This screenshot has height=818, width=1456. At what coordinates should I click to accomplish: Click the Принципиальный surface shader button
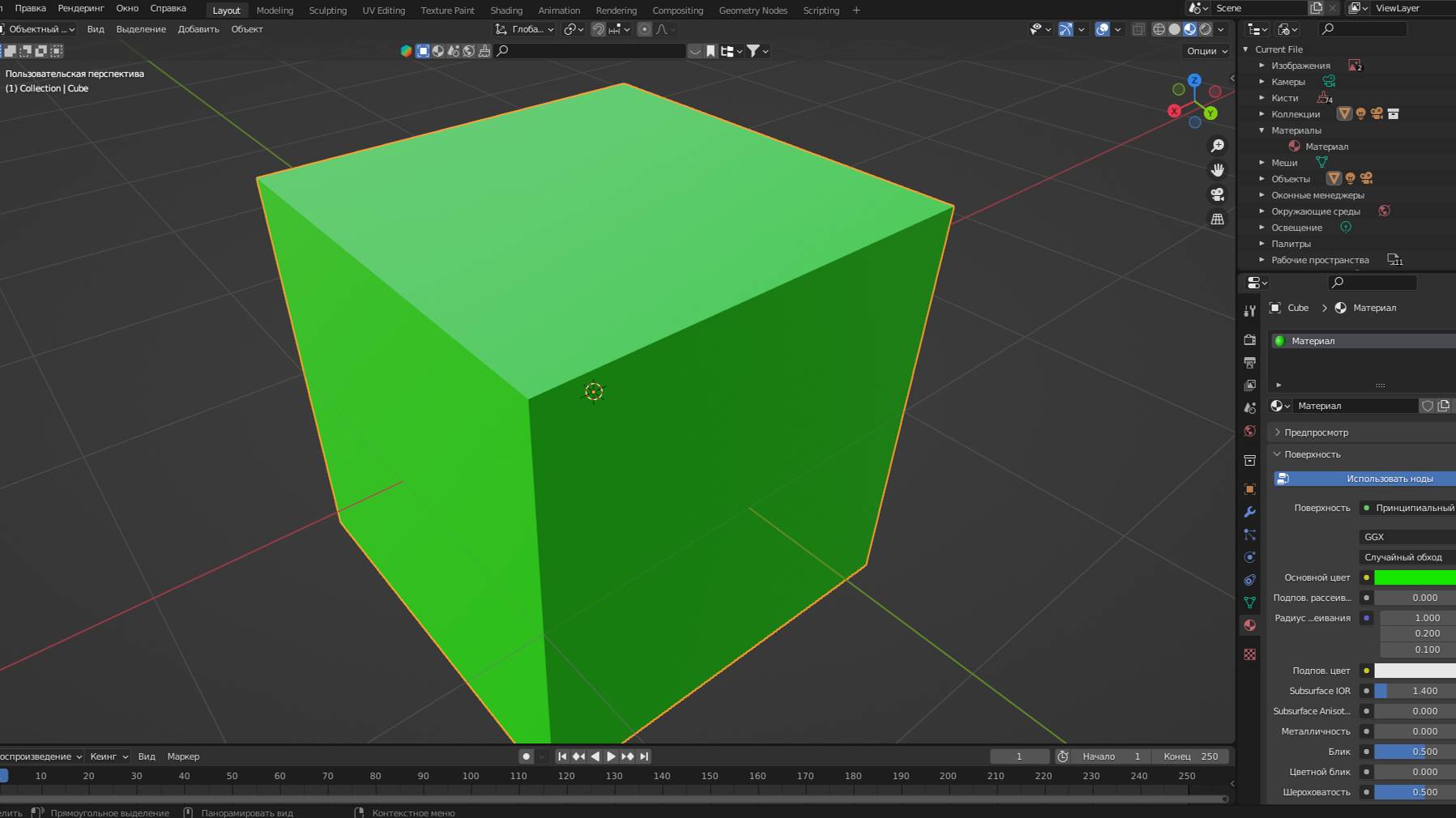(1408, 508)
